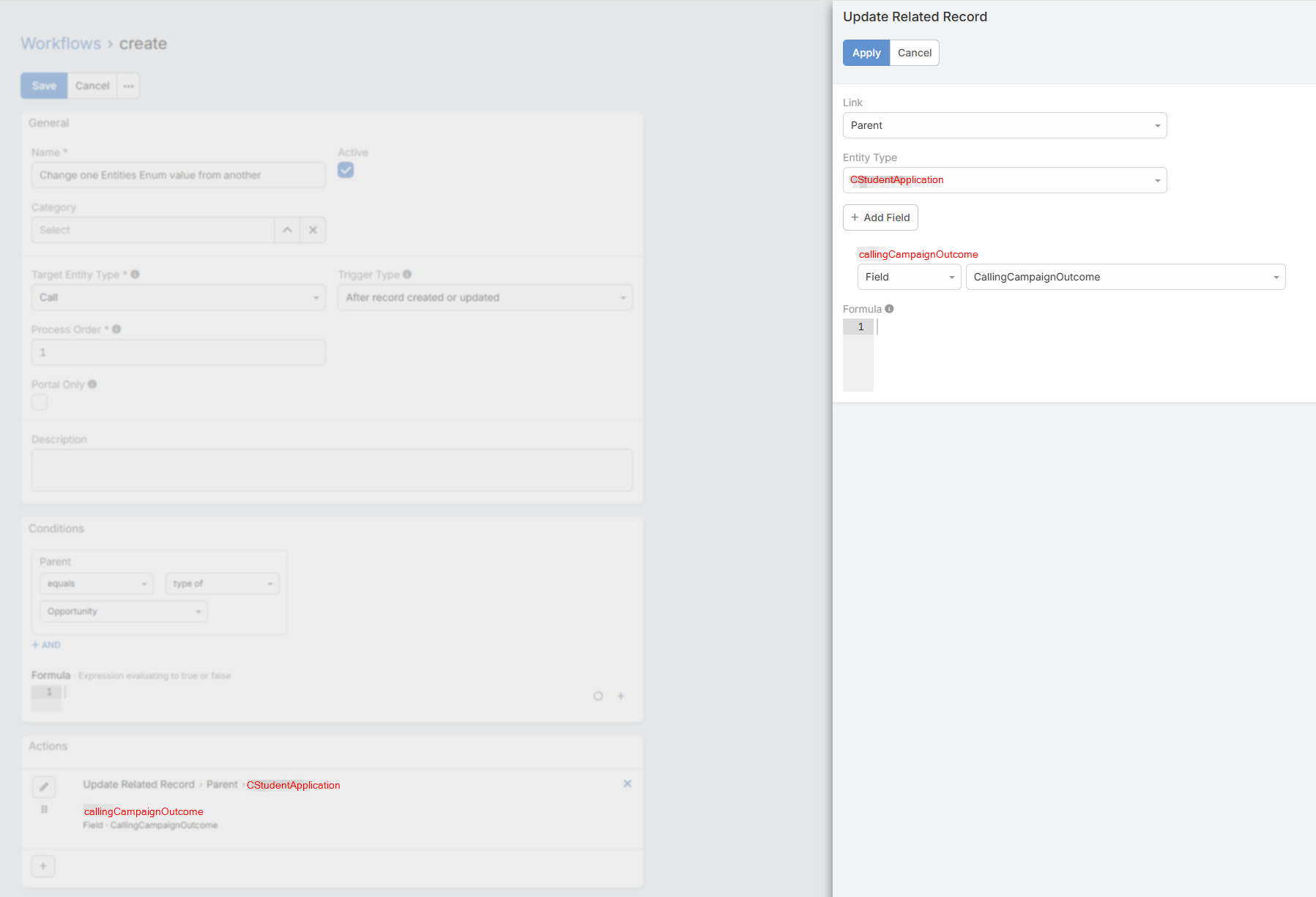Save the workflow
Image resolution: width=1316 pixels, height=897 pixels.
44,86
